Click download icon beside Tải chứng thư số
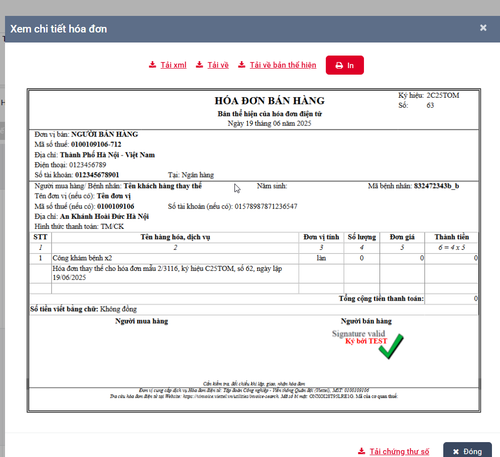 click(361, 451)
